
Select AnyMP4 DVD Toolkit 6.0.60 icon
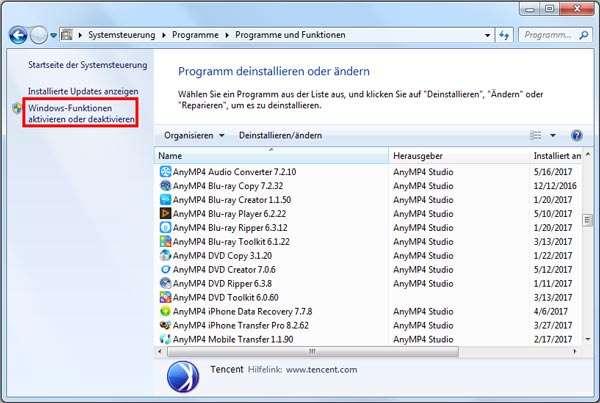point(165,297)
